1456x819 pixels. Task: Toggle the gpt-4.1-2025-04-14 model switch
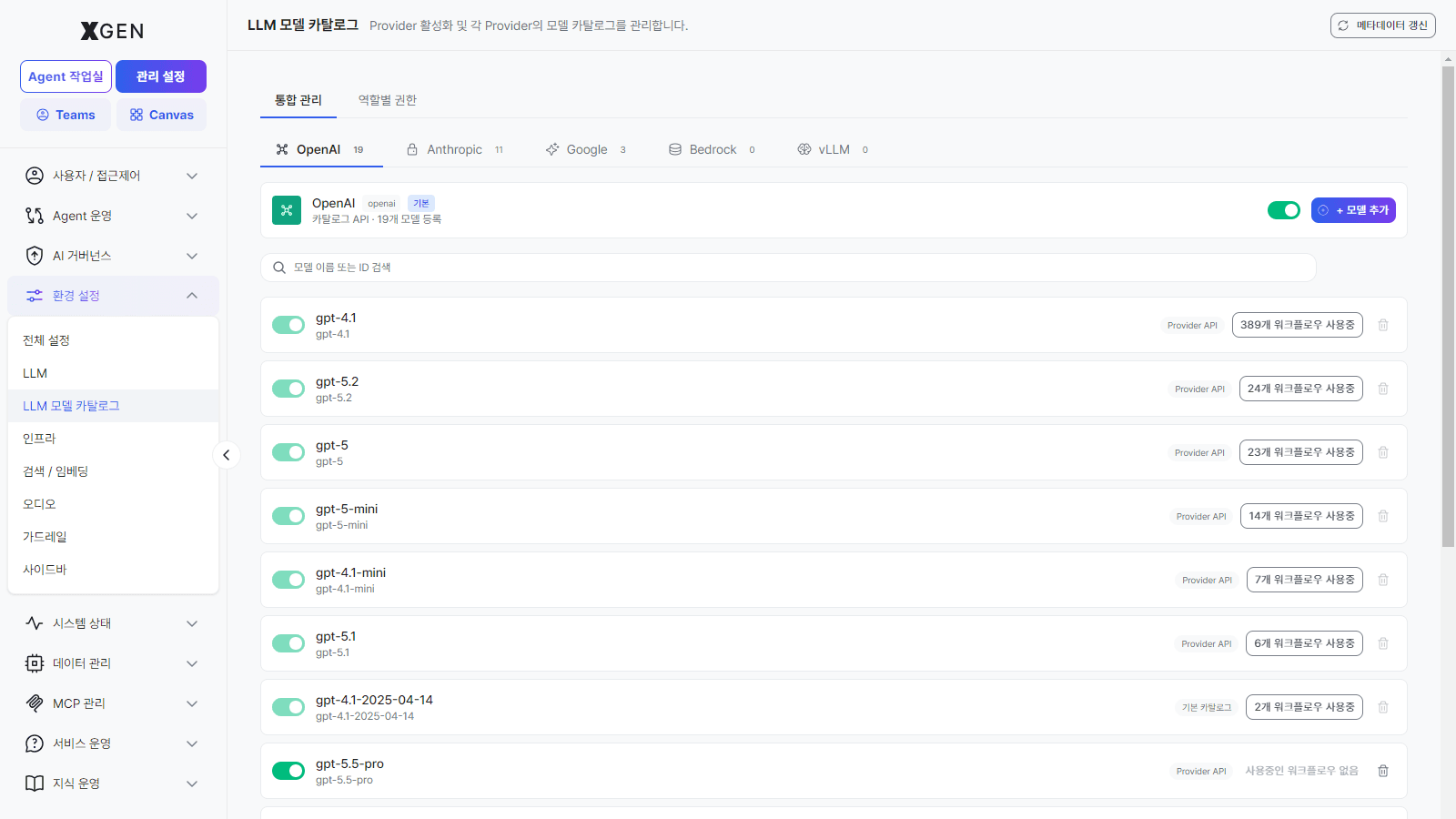tap(288, 707)
